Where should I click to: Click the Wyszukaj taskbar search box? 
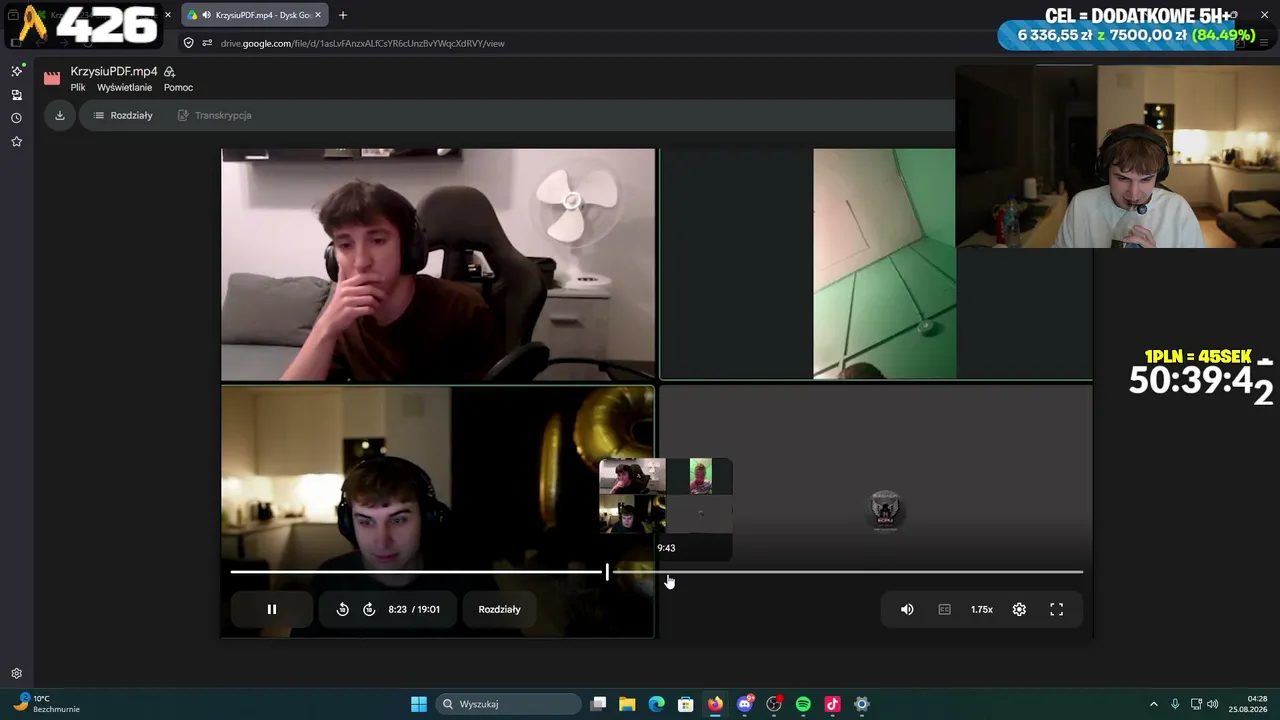point(509,704)
